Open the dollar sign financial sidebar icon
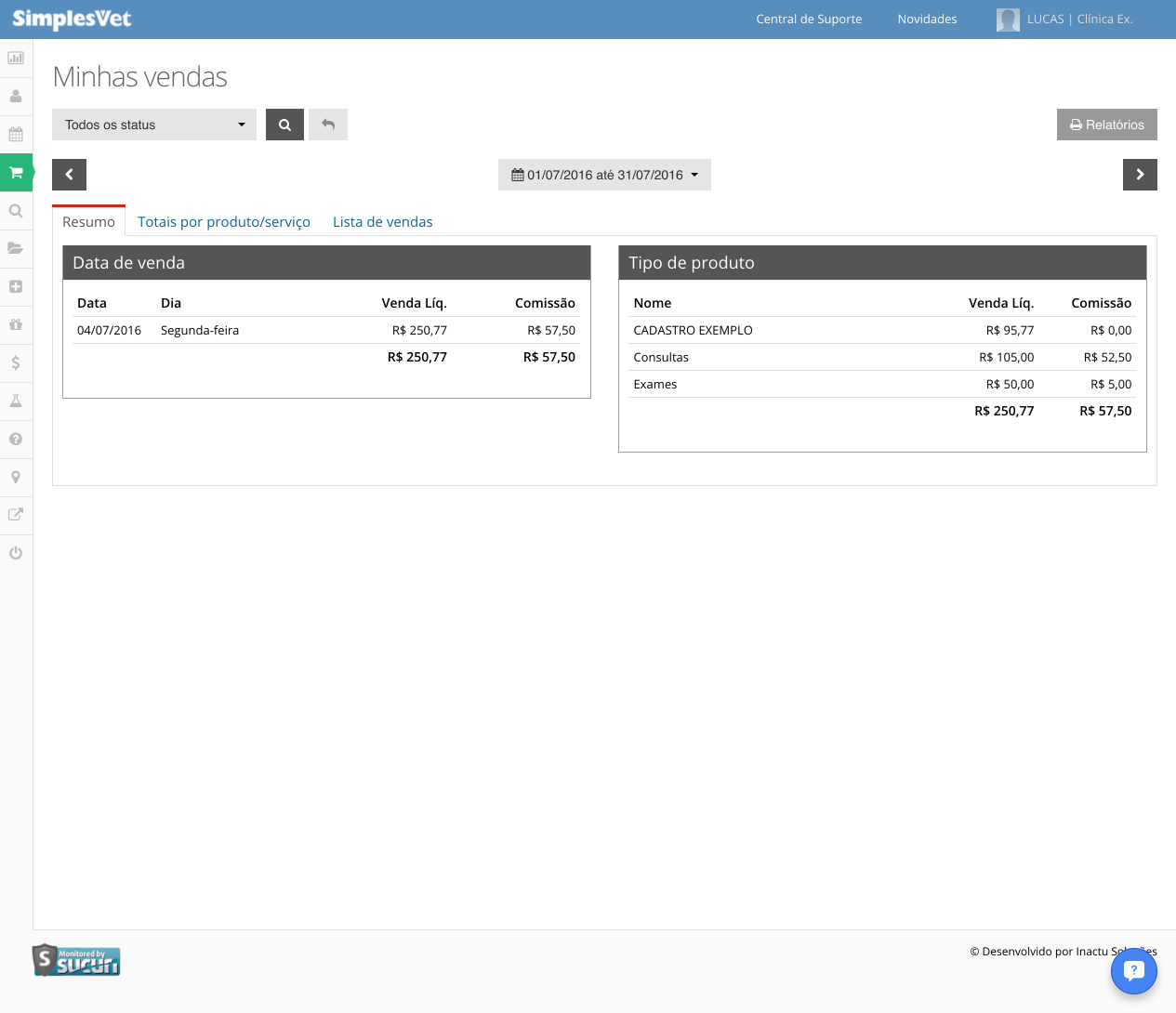 pyautogui.click(x=16, y=362)
